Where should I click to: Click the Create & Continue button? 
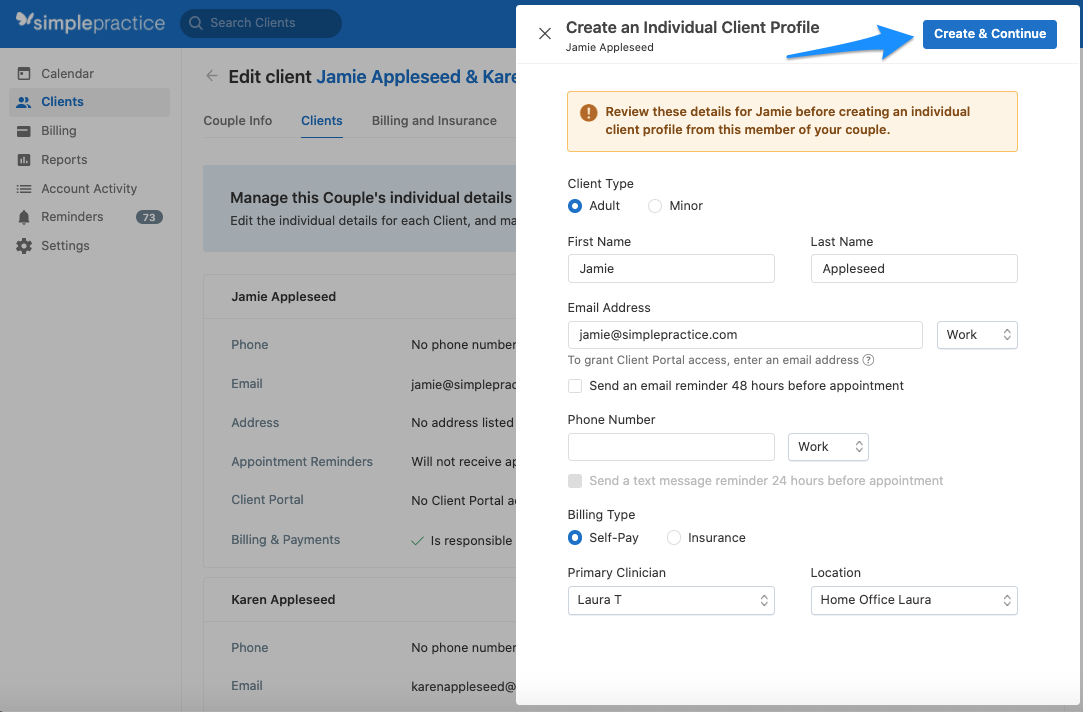(x=989, y=33)
